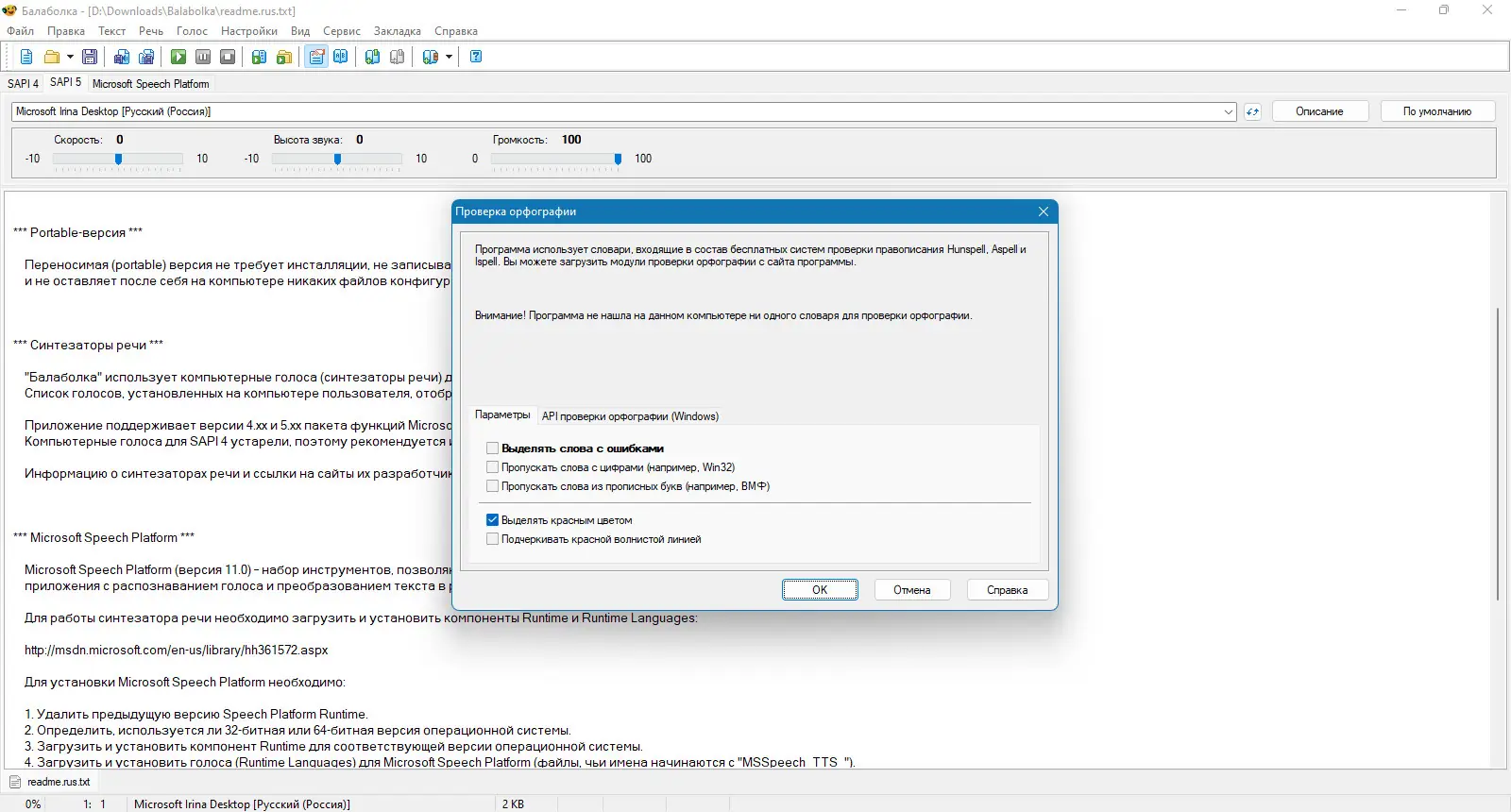Stop speech with the toolbar stop icon
This screenshot has width=1511, height=812.
tap(228, 57)
